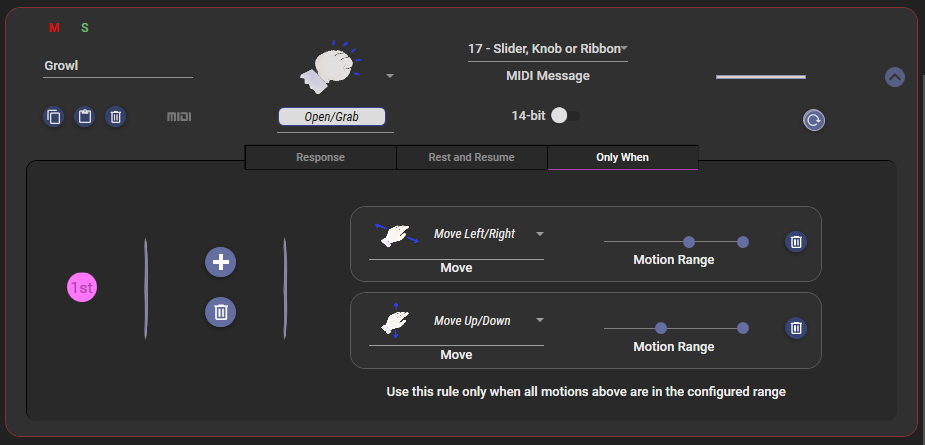Click the Move Left/Right Motion Range slider
925x445 pixels.
tap(673, 241)
